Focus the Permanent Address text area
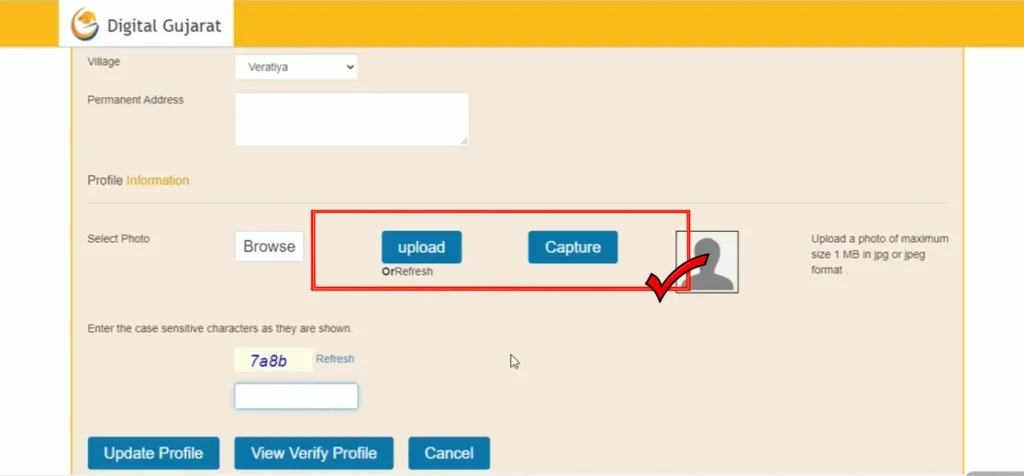 click(351, 118)
